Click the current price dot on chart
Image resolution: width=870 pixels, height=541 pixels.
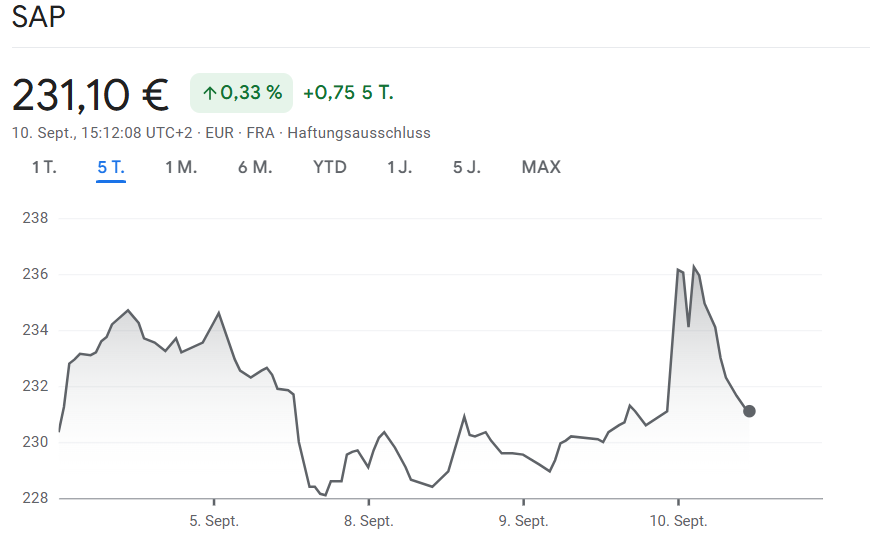click(x=749, y=411)
